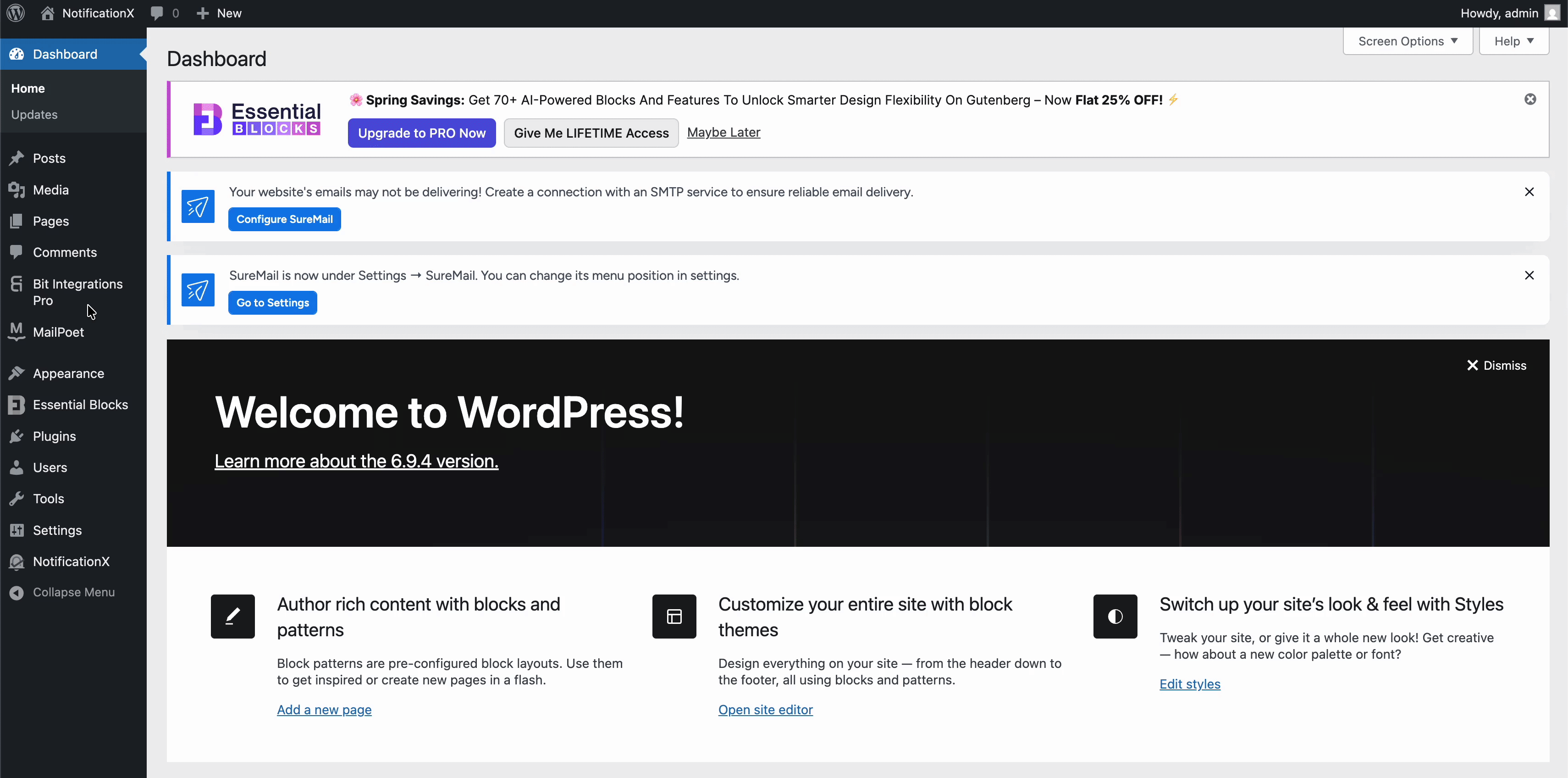Close the SMTP email delivery notice
Screen dimensions: 1568x778
point(1529,192)
